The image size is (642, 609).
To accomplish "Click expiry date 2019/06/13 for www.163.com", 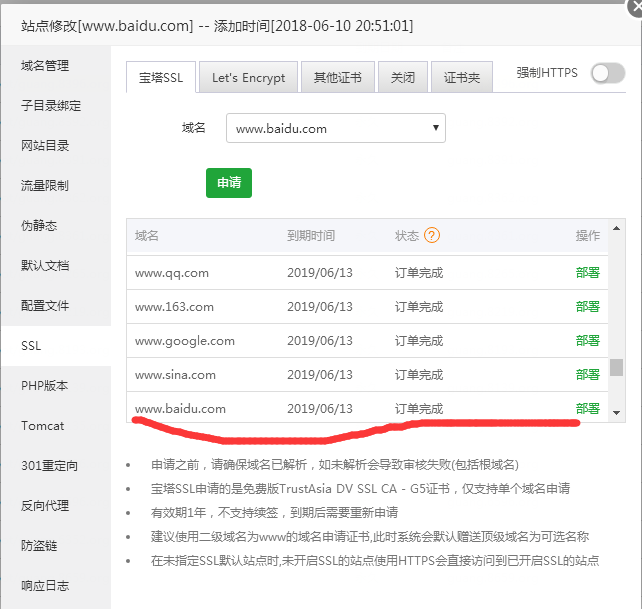I will coord(320,307).
